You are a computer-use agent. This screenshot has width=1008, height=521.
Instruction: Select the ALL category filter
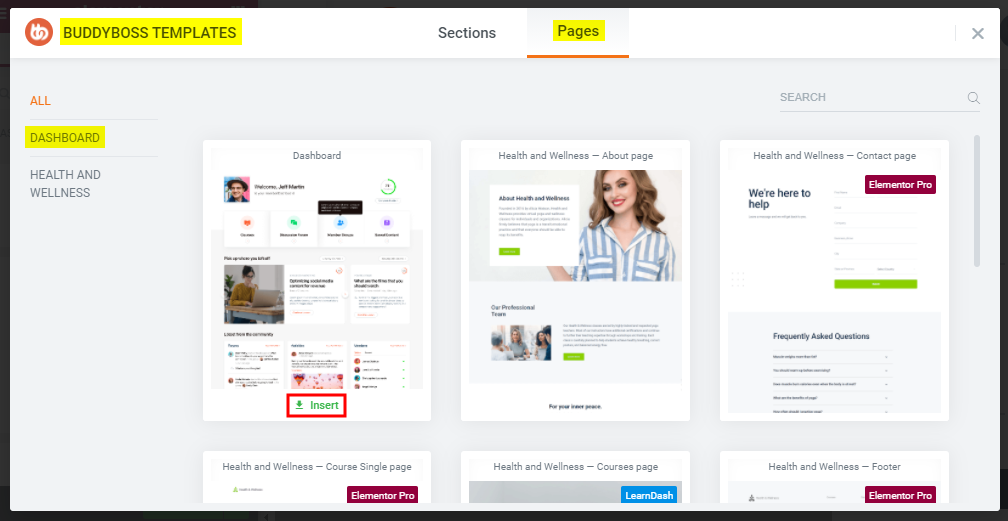[40, 101]
